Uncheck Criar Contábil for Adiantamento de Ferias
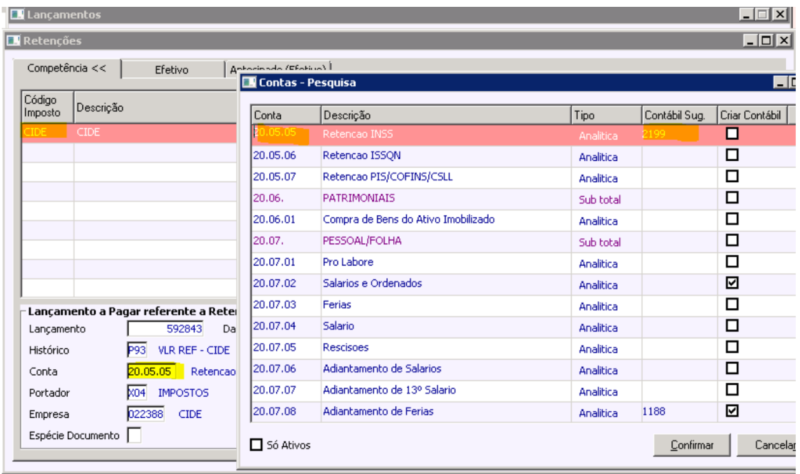This screenshot has width=800, height=474. [732, 411]
